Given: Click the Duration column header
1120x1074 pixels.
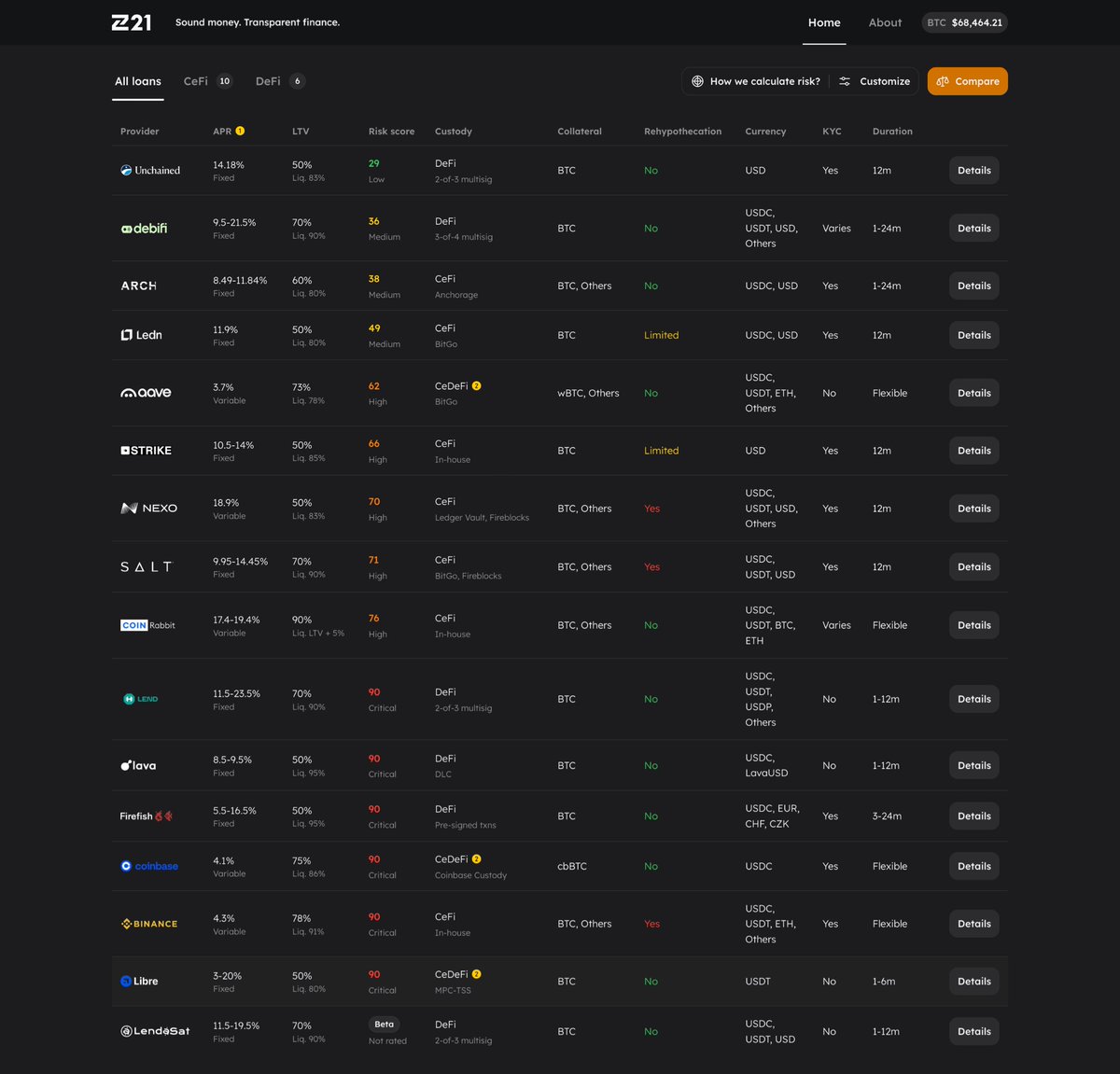Looking at the screenshot, I should [892, 132].
